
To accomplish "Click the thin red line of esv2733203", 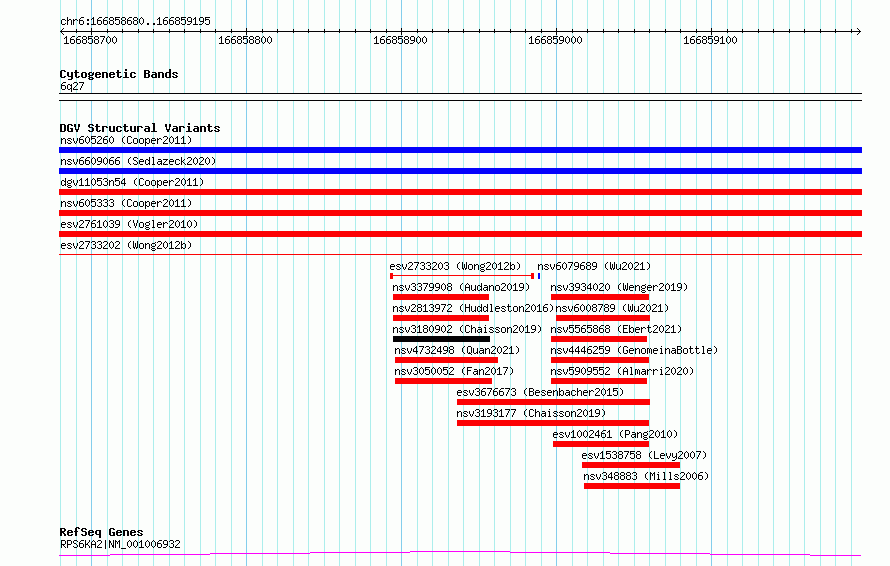I will [462, 276].
